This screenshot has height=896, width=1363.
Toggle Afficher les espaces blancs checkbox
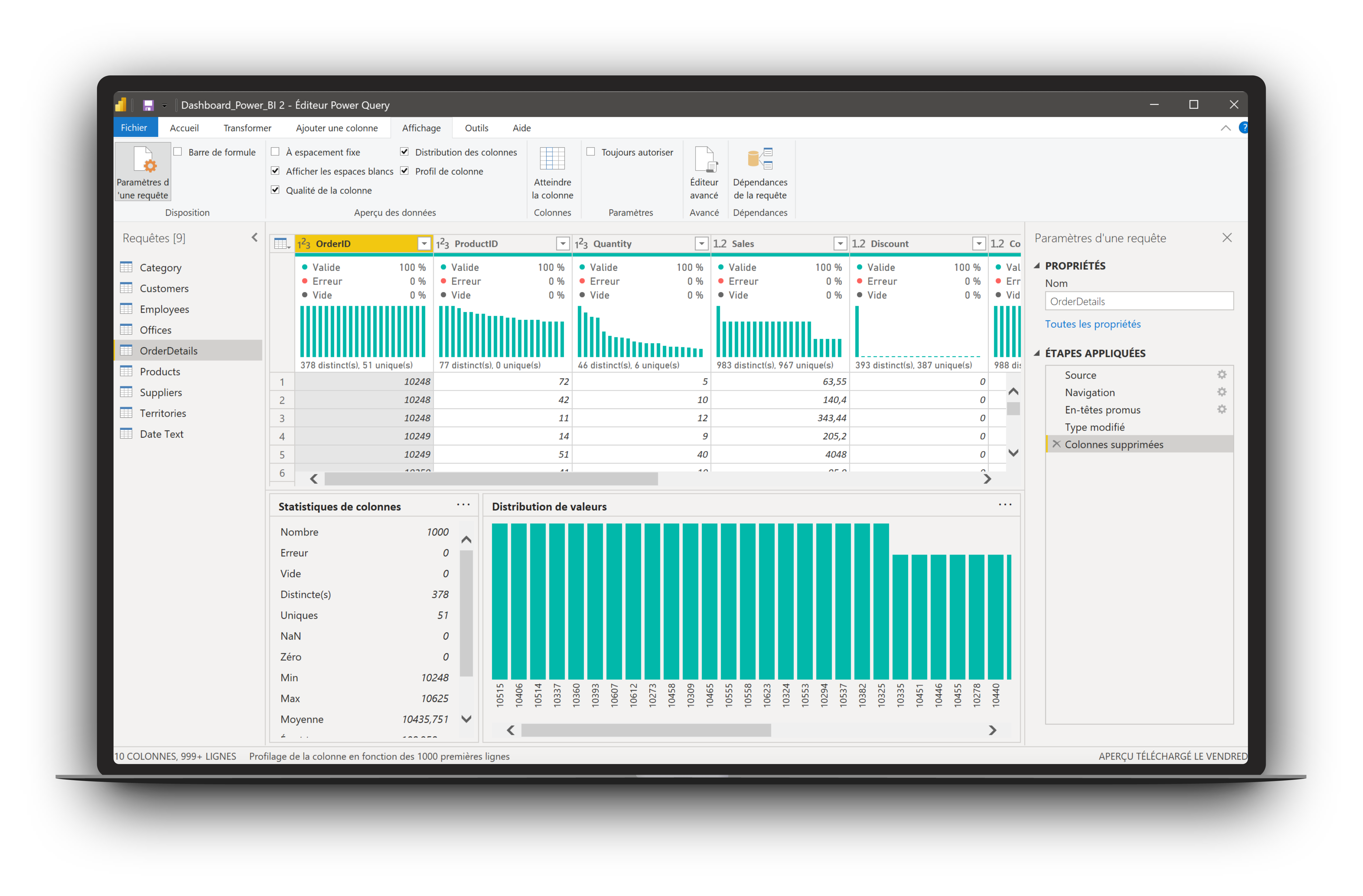276,171
